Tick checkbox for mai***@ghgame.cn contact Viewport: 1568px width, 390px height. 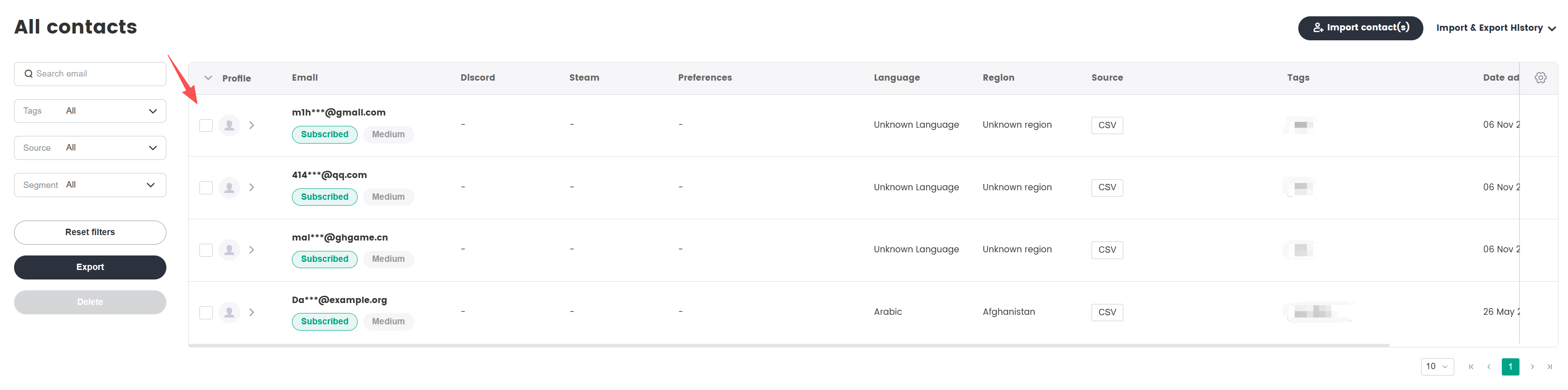tap(206, 250)
